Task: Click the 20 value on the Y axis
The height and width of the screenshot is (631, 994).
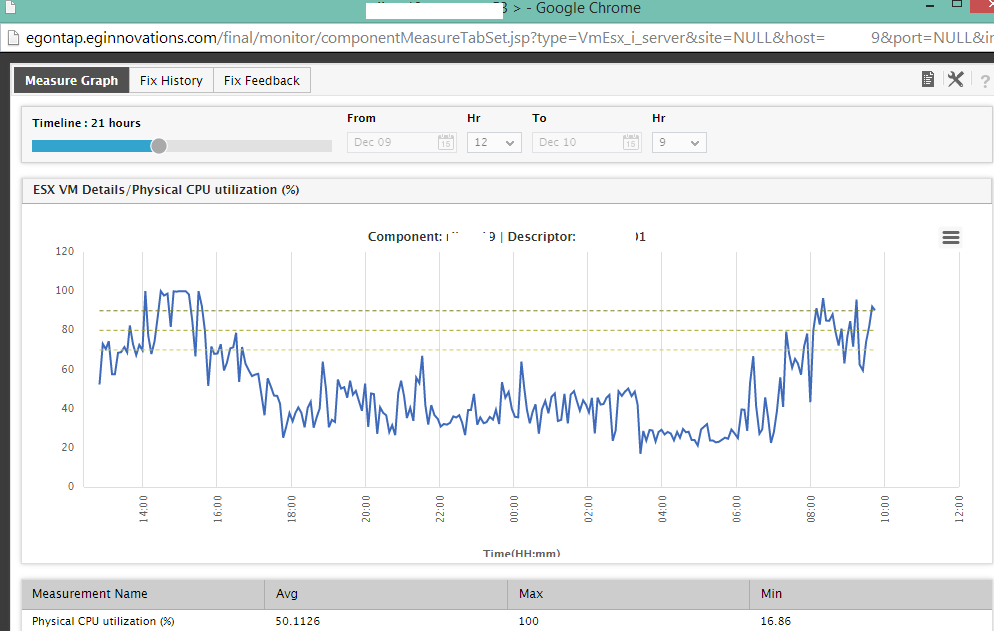Action: (x=67, y=447)
